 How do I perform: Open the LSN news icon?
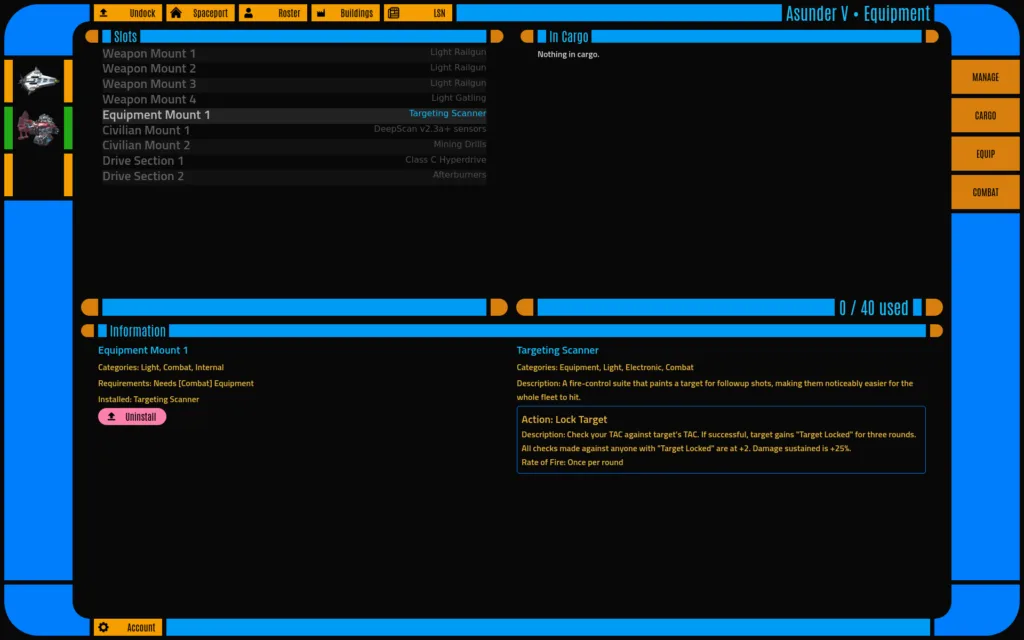pyautogui.click(x=393, y=13)
